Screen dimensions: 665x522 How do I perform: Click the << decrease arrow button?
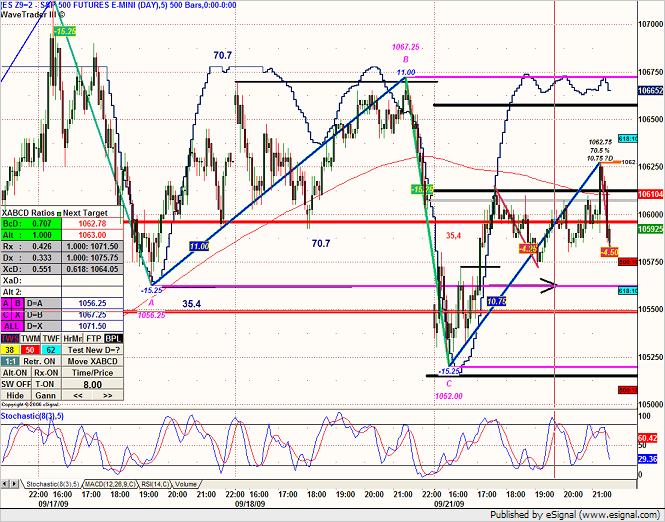(x=78, y=395)
